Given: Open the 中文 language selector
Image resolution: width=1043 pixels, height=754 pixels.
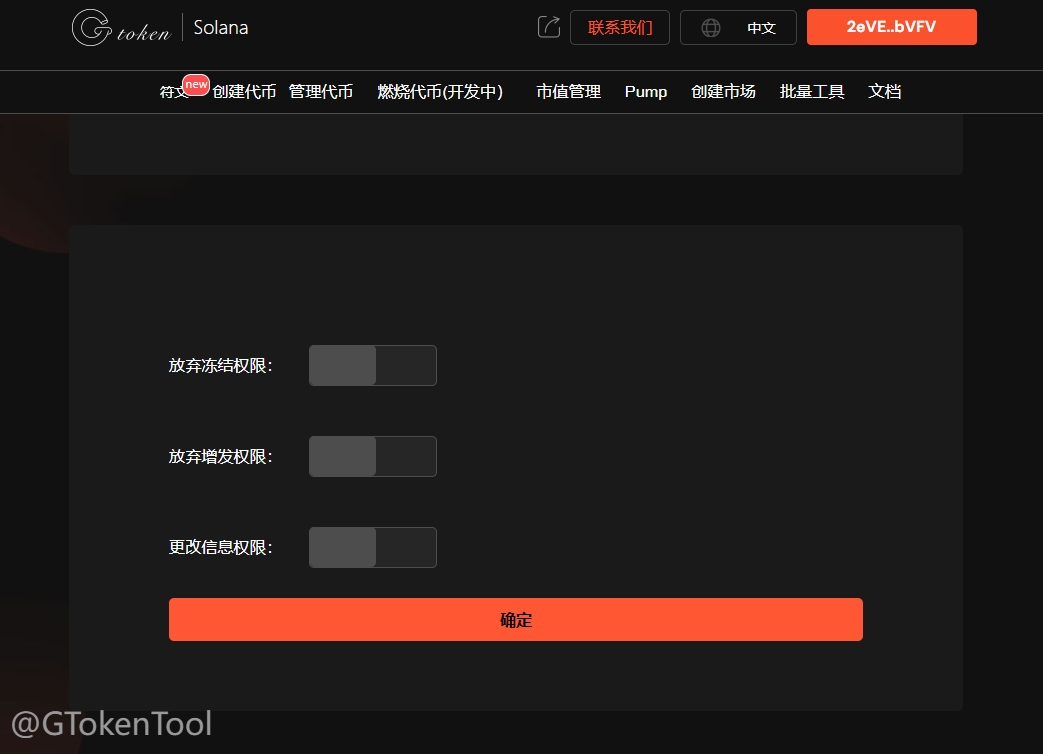Looking at the screenshot, I should click(761, 28).
